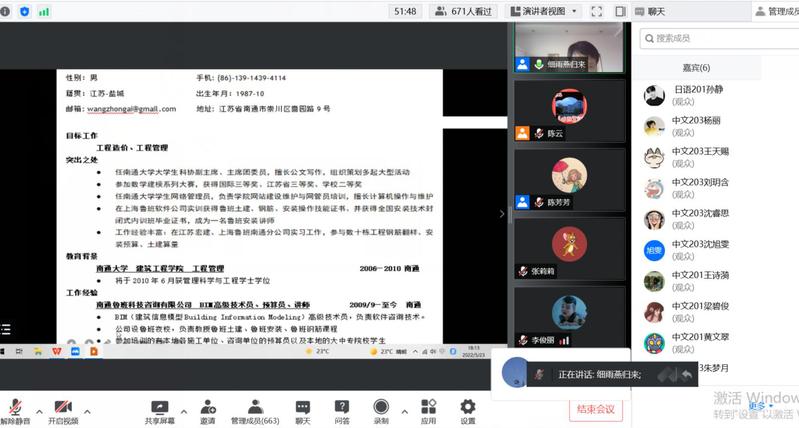Select member 中文201王诗漪 in the list

coord(716,281)
